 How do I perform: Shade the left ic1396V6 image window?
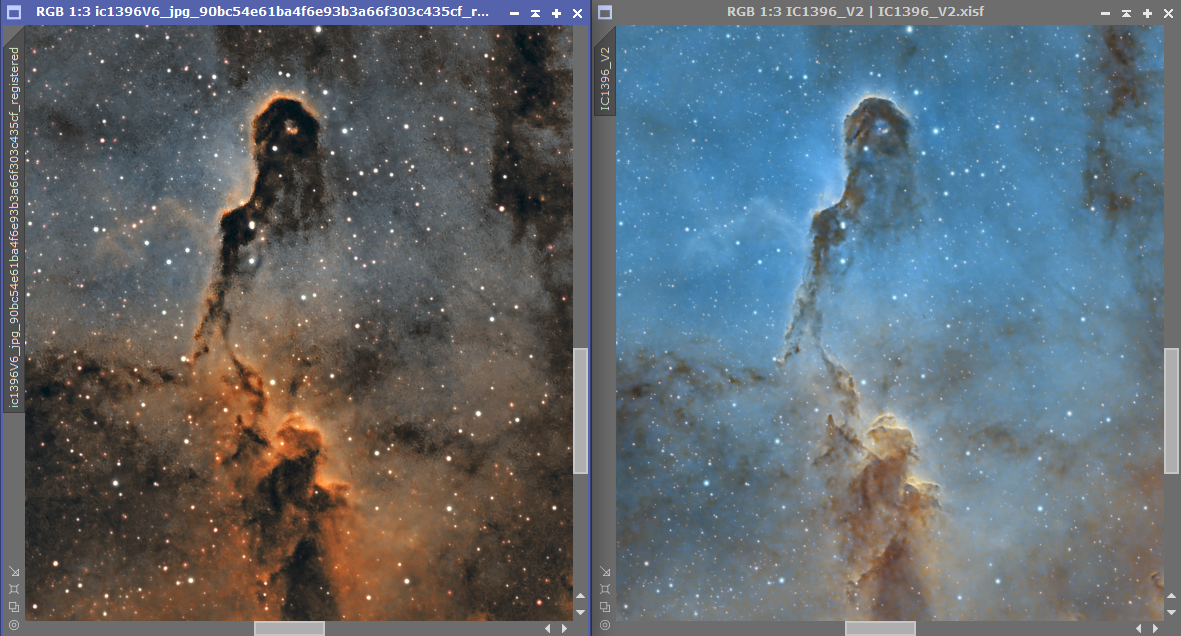pos(535,13)
